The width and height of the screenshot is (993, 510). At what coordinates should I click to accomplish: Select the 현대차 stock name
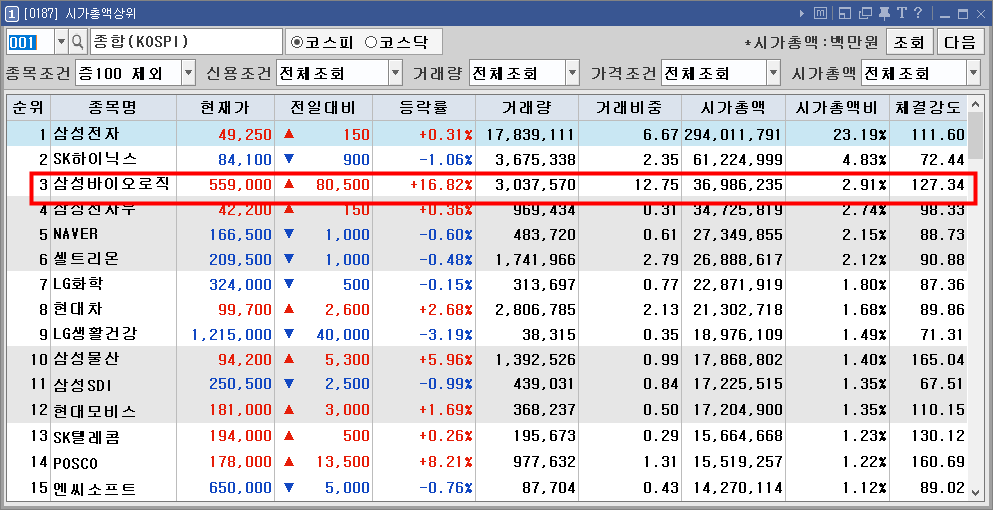[x=78, y=309]
